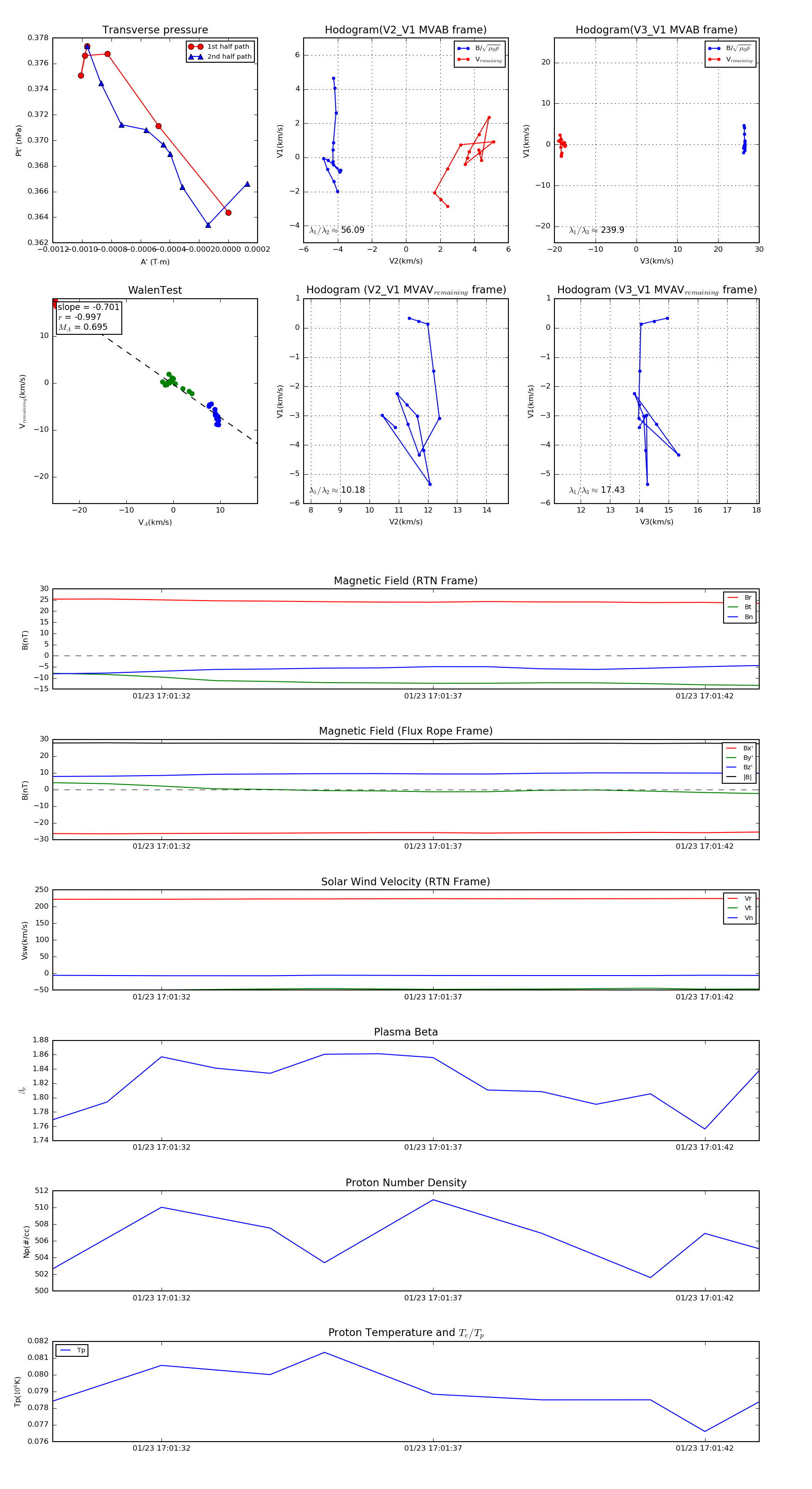Viewport: 812px width, 1489px height.
Task: Click the "Hodogram(V3_V1 MVAB frame)" title
Action: click(656, 30)
